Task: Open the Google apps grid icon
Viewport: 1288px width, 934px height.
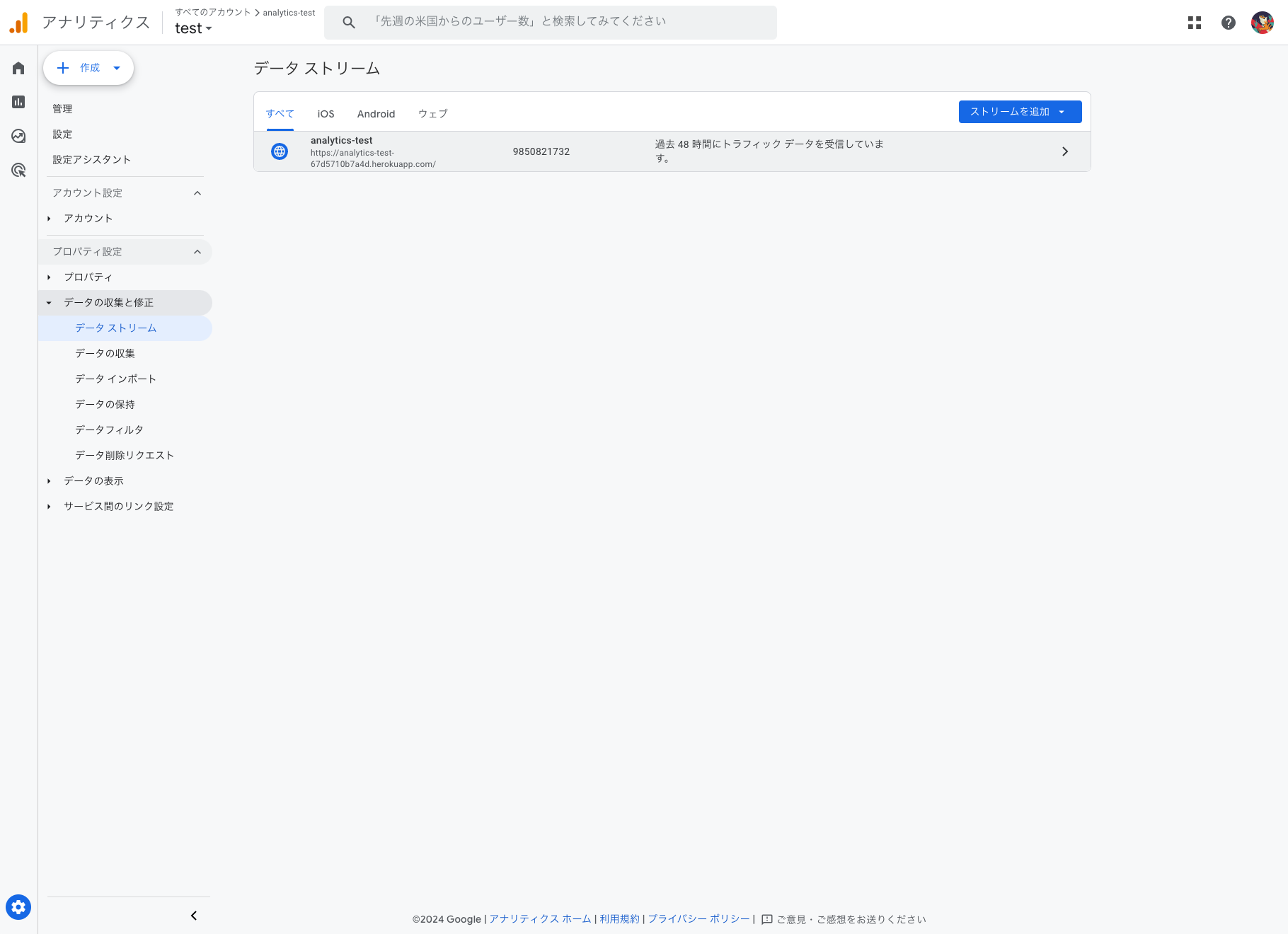Action: [x=1194, y=23]
